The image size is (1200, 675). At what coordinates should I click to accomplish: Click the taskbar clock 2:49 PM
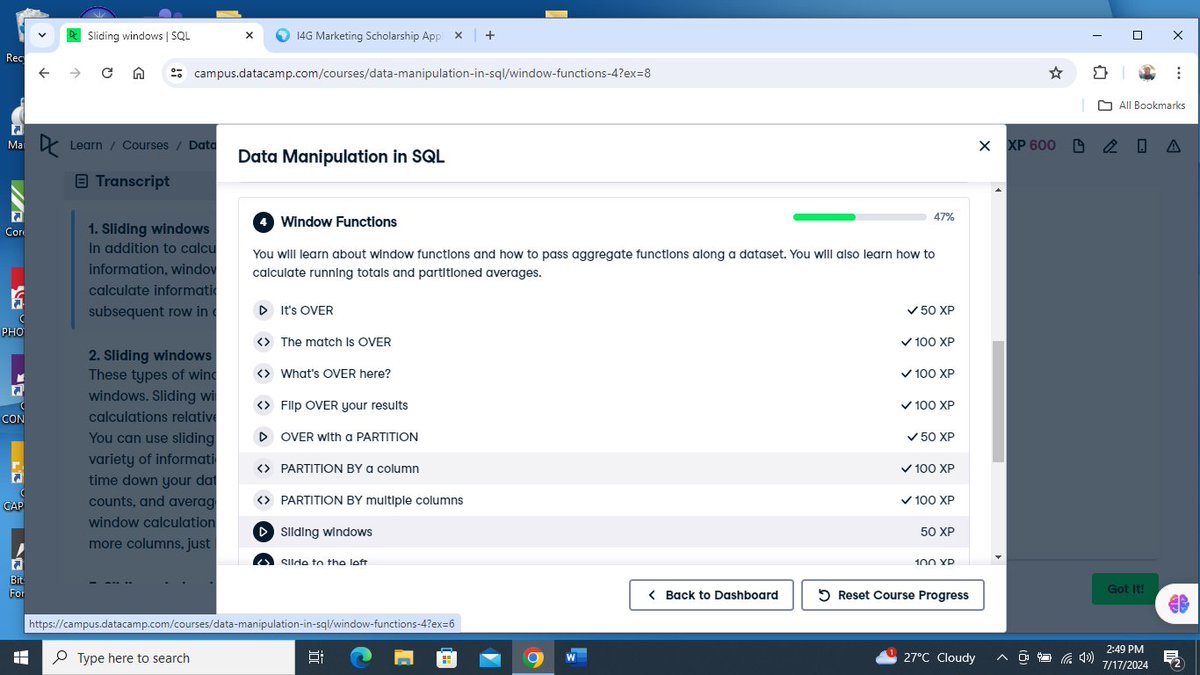[1127, 657]
